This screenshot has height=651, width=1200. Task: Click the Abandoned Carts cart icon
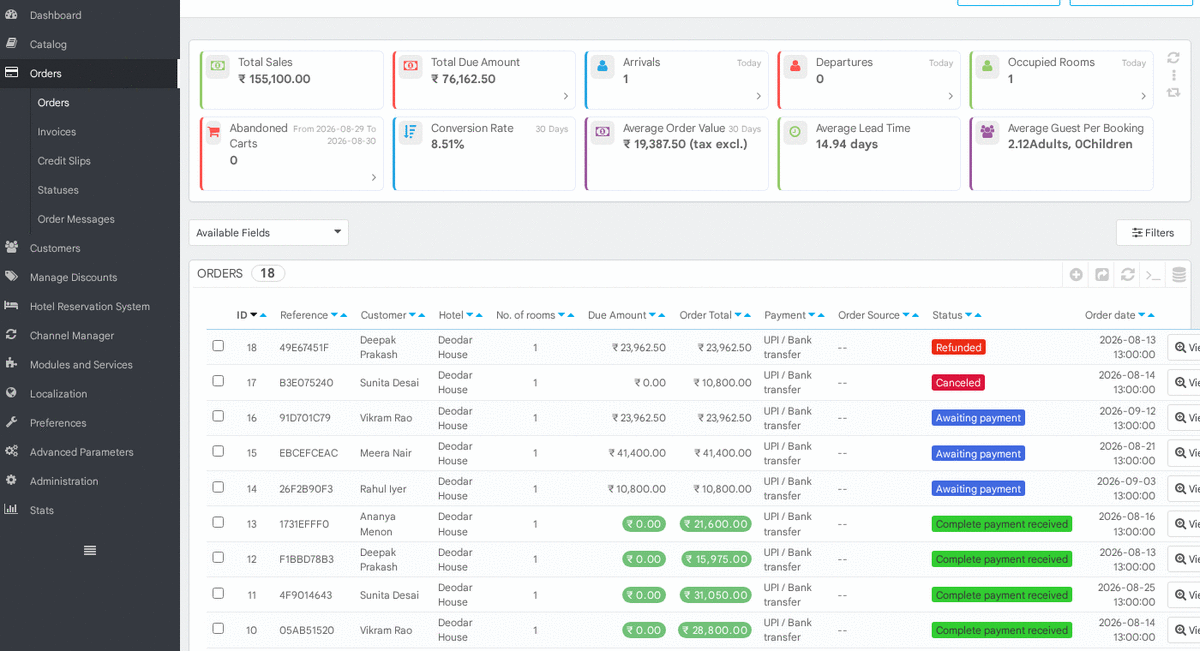213,131
